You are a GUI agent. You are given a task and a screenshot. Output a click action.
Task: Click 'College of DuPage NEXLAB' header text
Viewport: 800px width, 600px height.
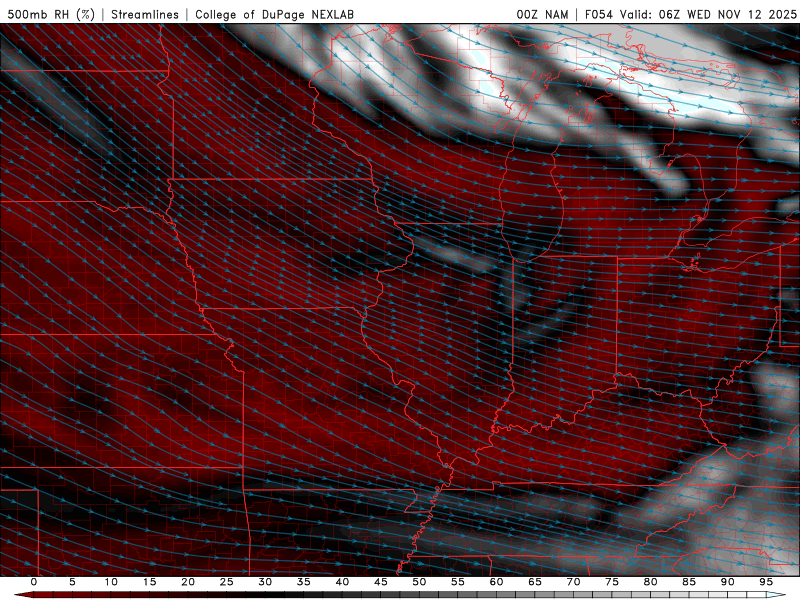click(x=274, y=14)
